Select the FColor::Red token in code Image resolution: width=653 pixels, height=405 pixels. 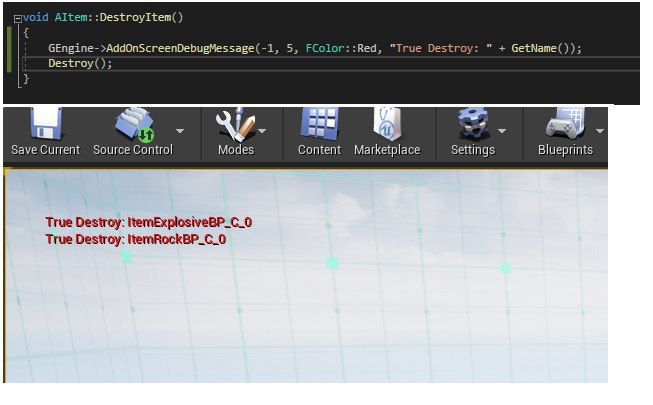(341, 48)
